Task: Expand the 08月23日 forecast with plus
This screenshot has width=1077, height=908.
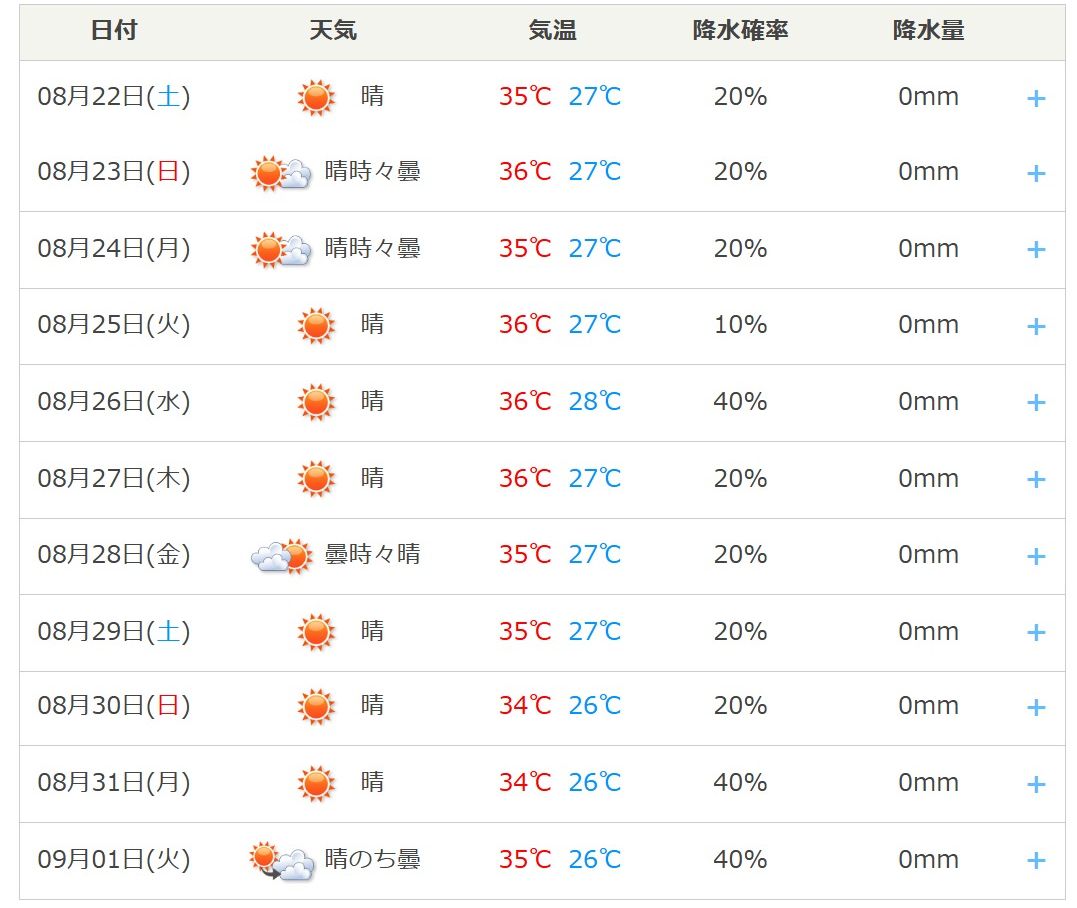Action: click(x=1036, y=173)
